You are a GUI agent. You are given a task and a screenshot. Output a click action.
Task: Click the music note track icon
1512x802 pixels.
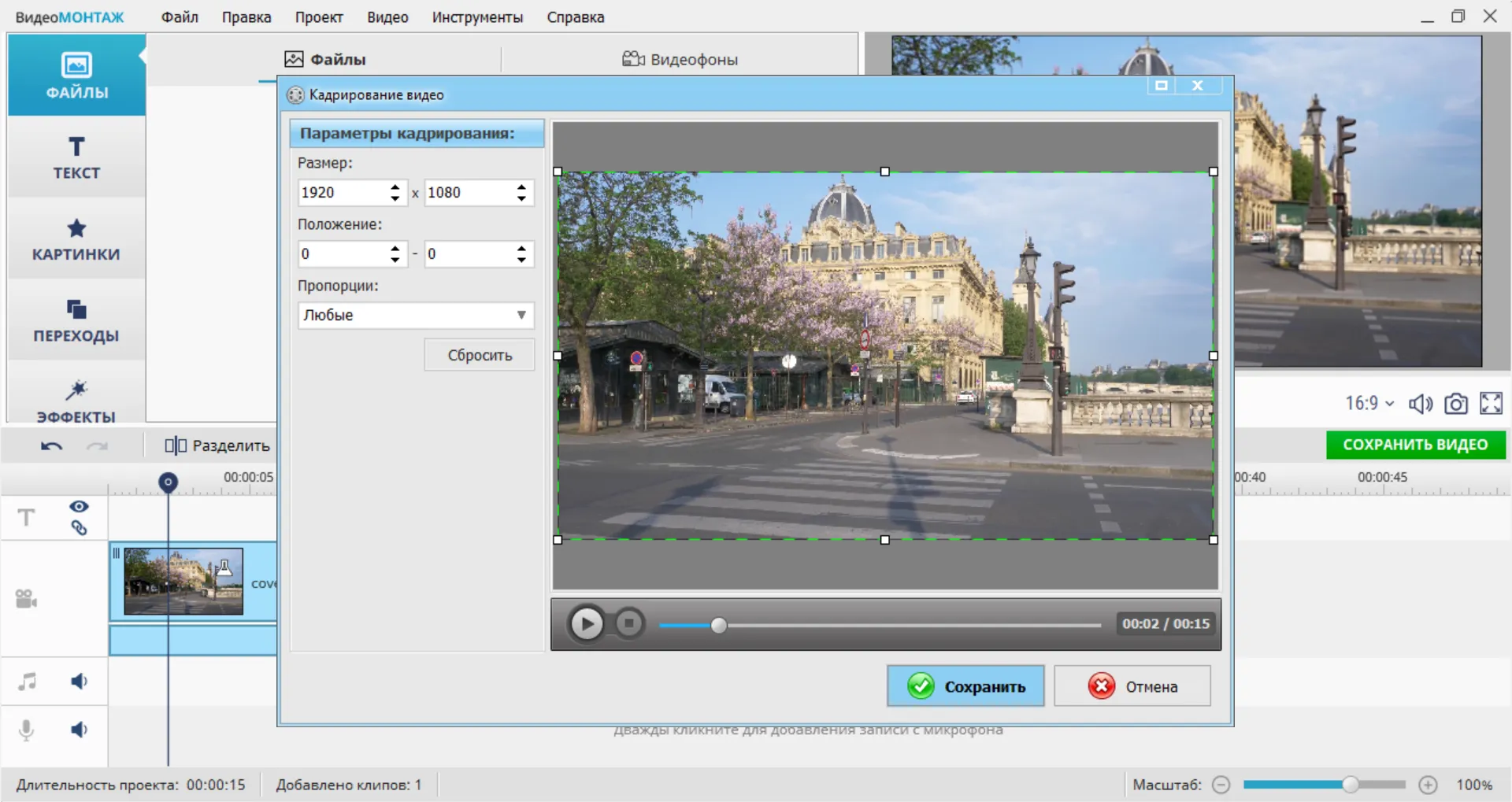tap(27, 681)
